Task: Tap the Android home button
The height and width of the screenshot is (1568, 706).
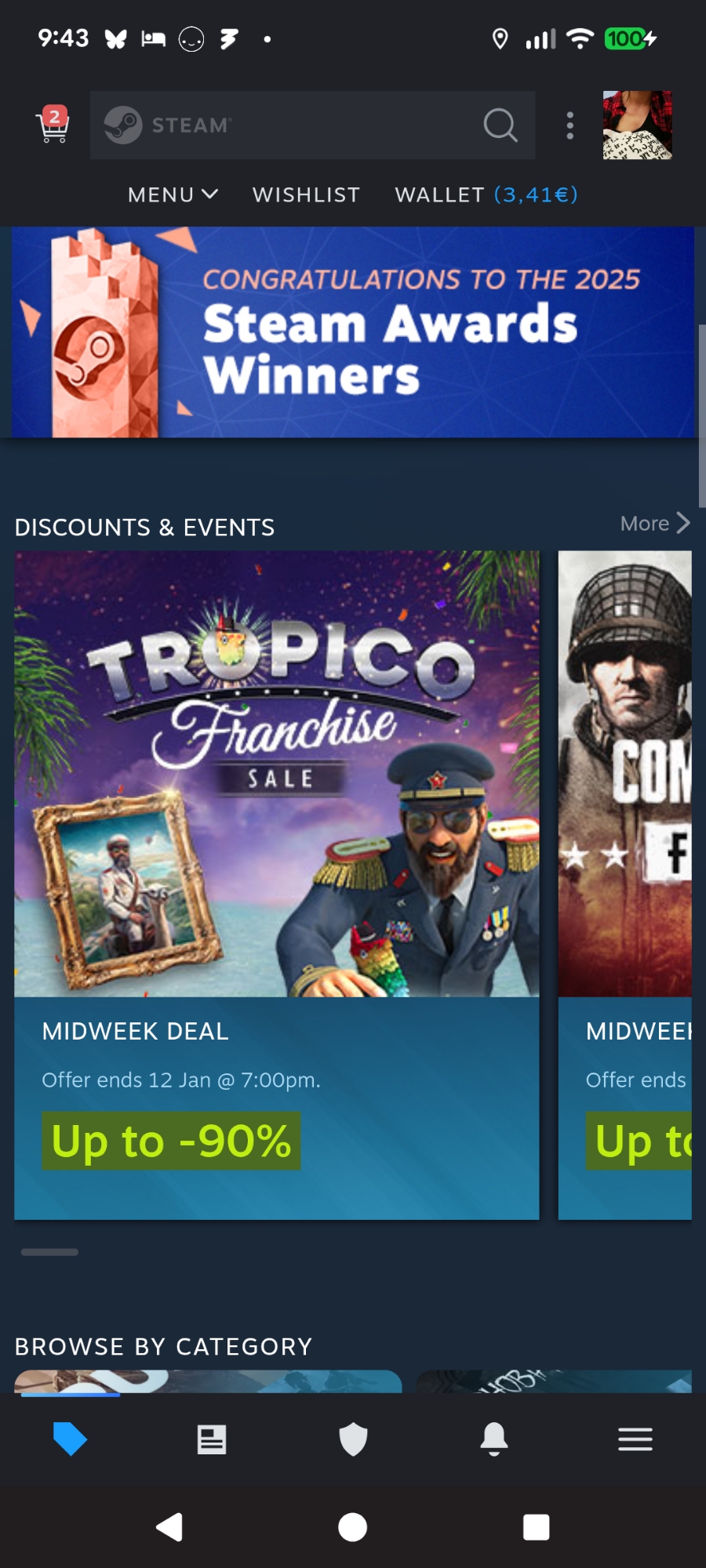Action: coord(352,1527)
